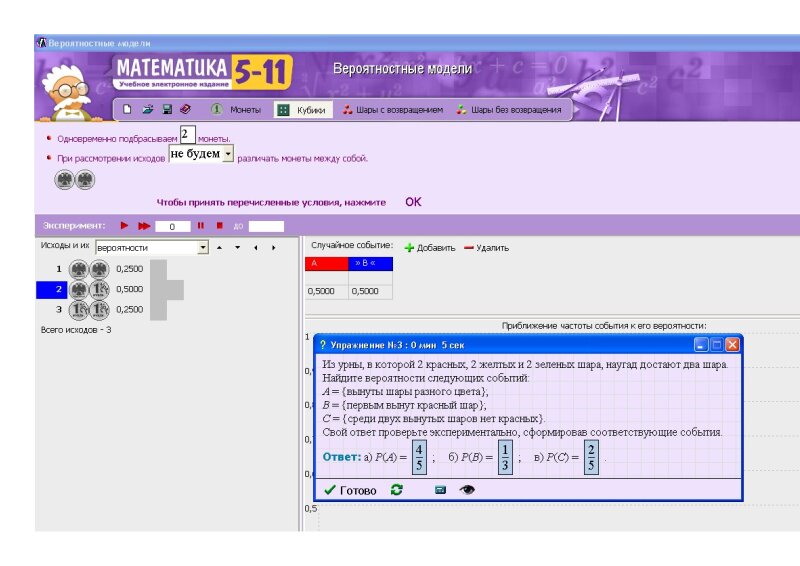Switch to the Монеты model tab

[x=236, y=110]
